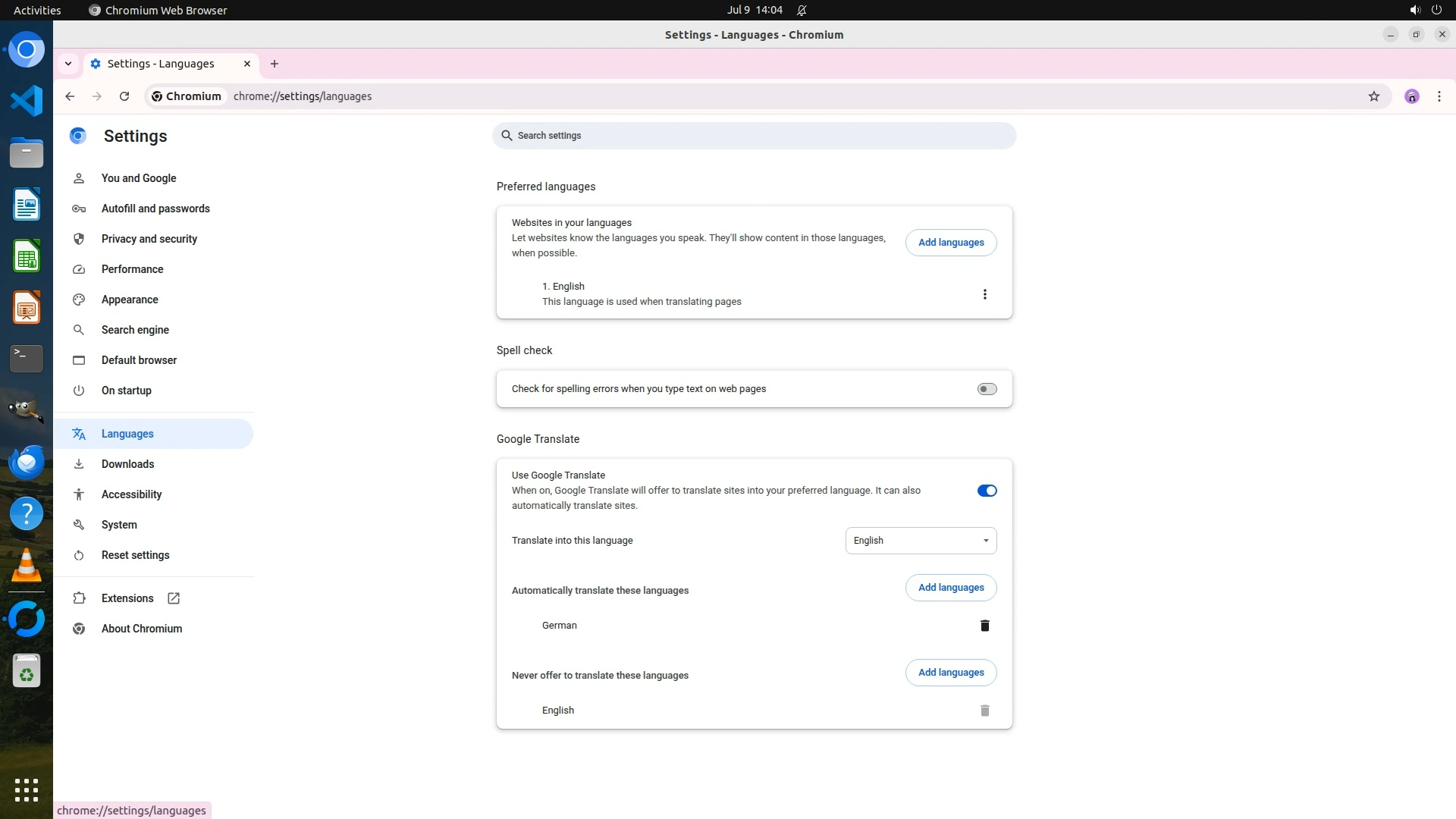The image size is (1456, 819).
Task: Click into the Search settings field
Action: (754, 136)
